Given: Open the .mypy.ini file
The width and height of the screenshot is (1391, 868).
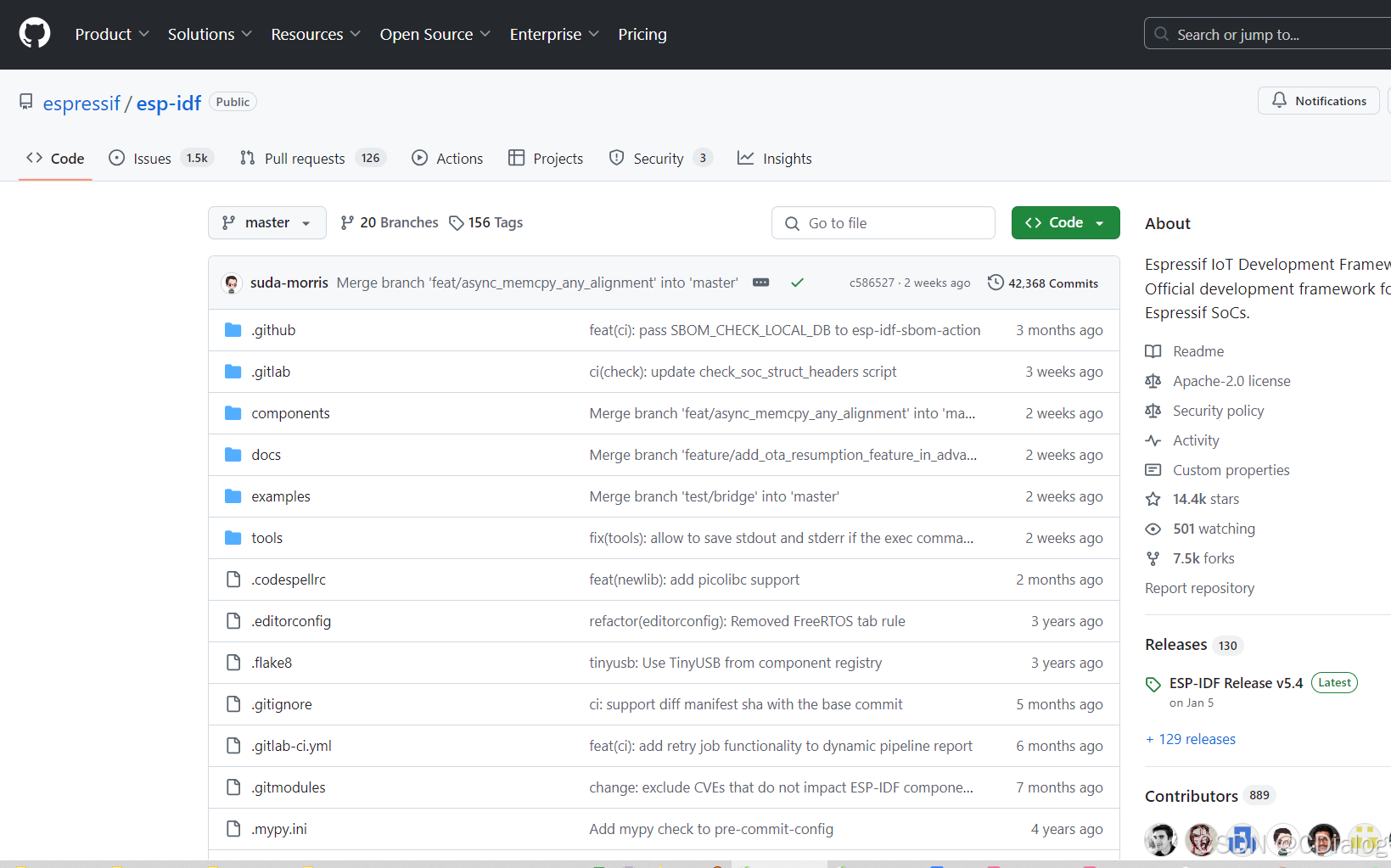Looking at the screenshot, I should coord(279,829).
